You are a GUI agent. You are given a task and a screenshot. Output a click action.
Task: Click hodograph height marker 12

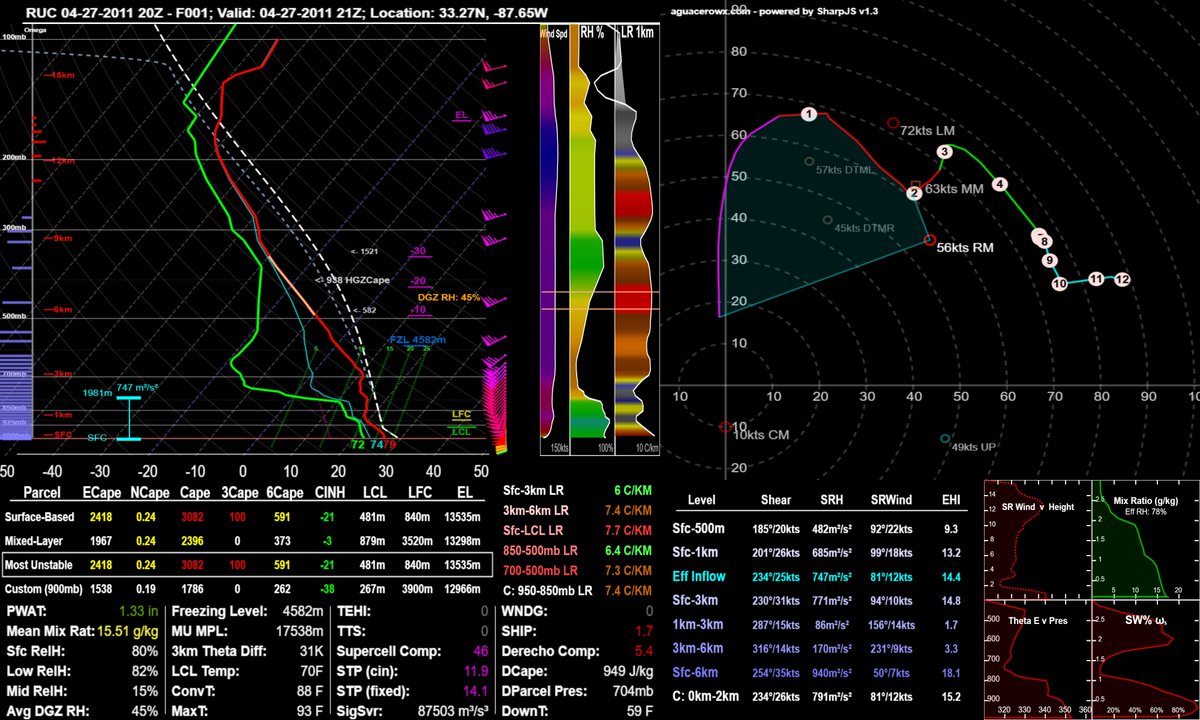(1122, 279)
